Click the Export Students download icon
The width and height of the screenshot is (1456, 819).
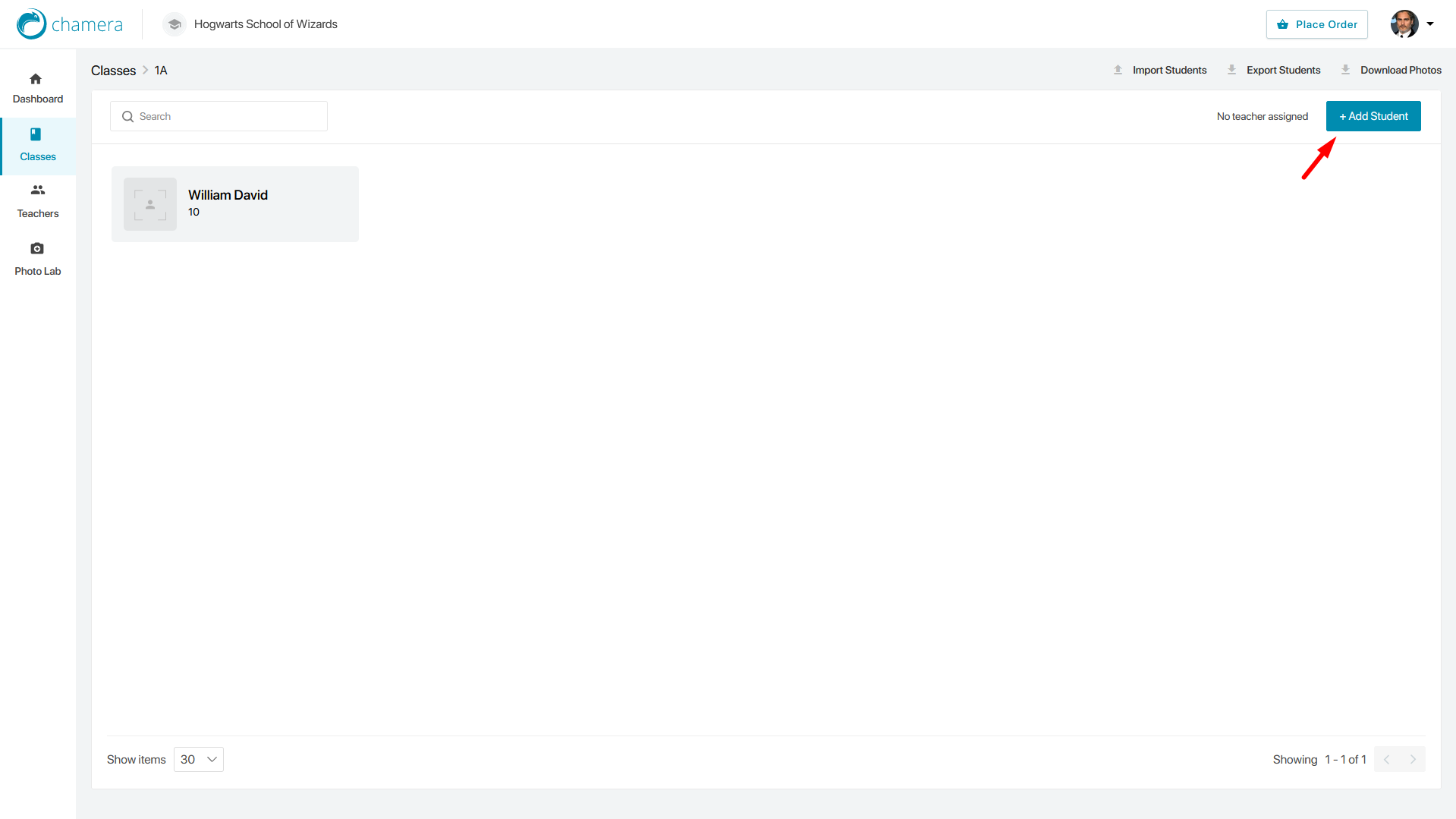1231,70
